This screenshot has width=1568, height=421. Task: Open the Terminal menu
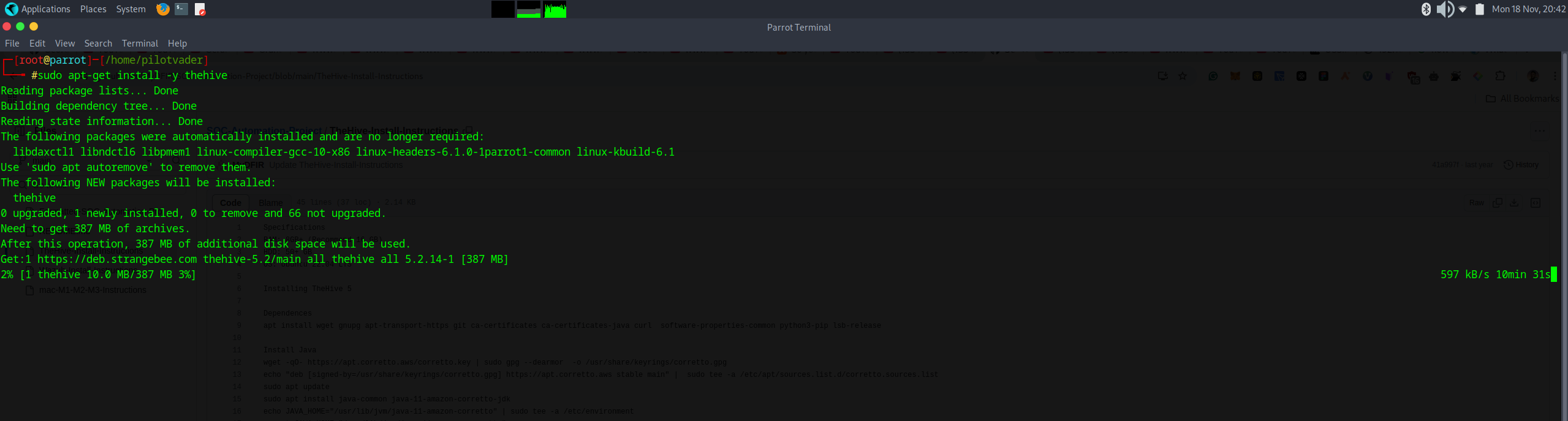[x=140, y=44]
